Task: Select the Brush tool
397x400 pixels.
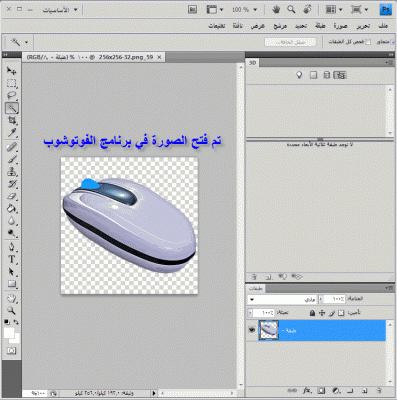Action: [12, 159]
